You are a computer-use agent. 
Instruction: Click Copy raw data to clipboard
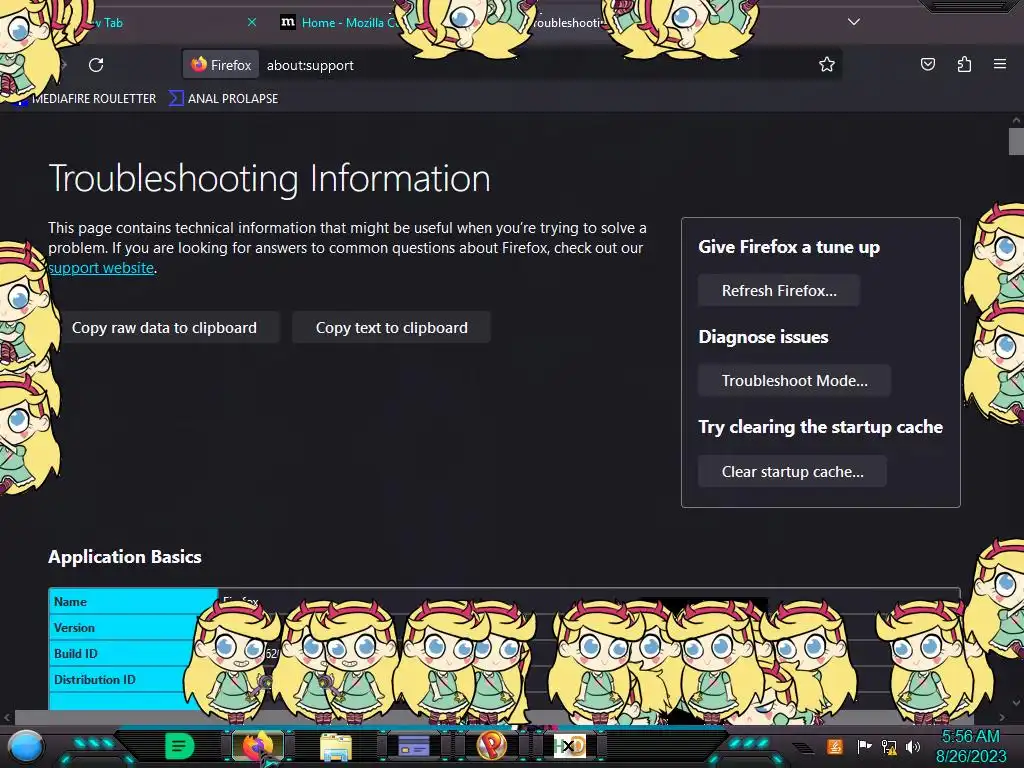coord(164,328)
